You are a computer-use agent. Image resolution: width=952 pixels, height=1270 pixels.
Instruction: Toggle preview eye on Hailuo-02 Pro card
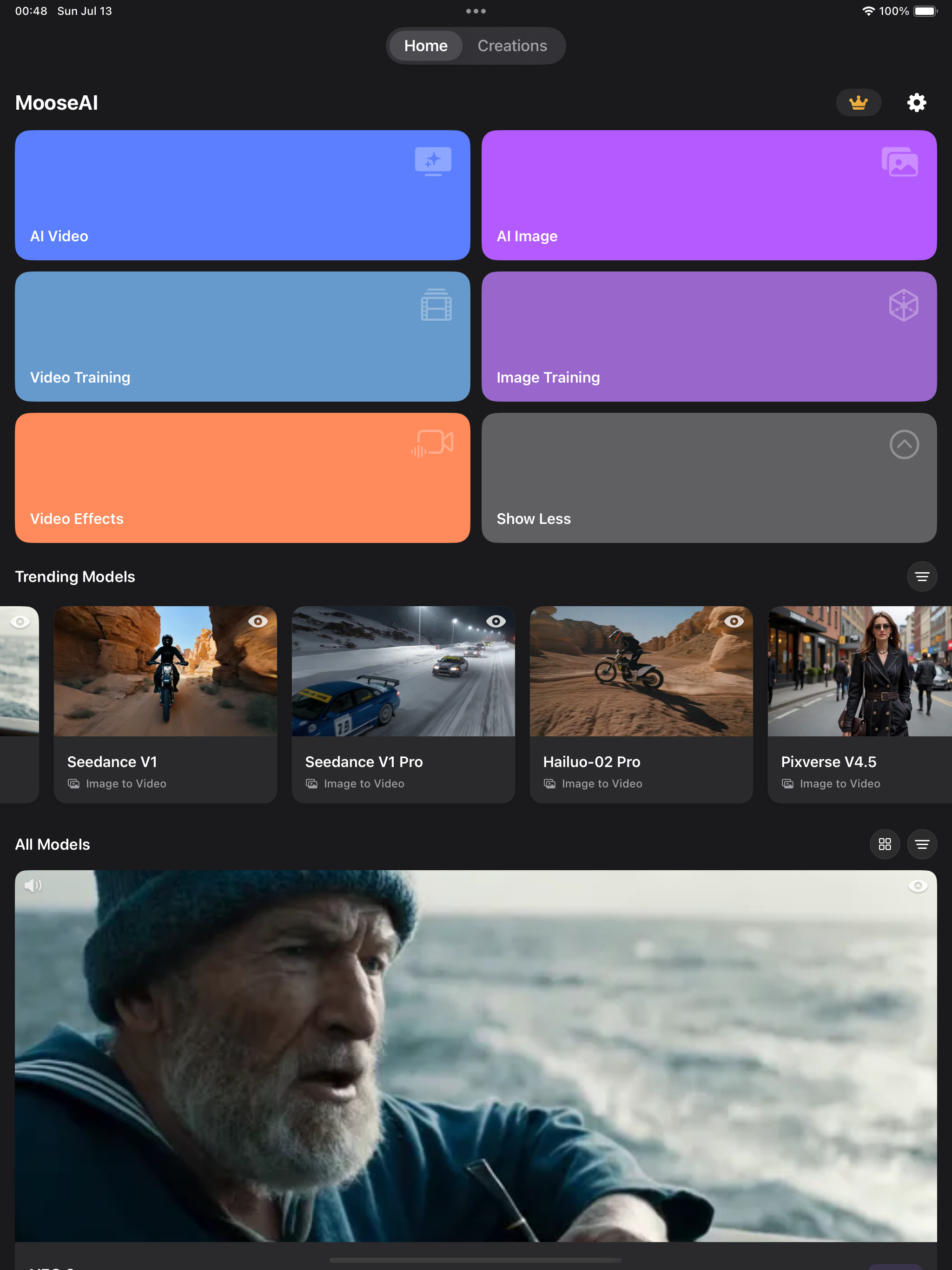[733, 621]
